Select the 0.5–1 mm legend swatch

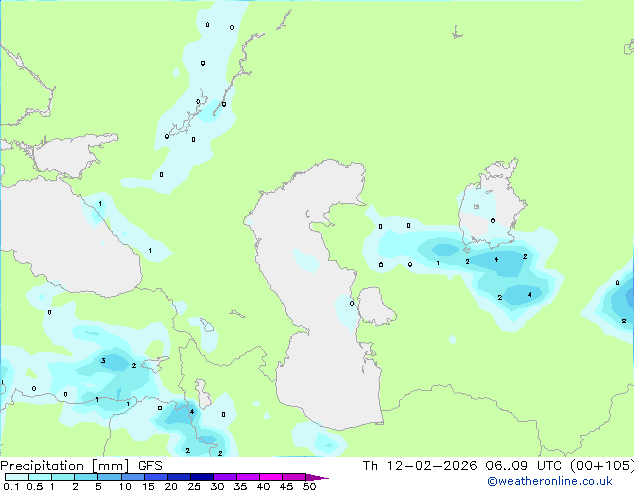40,477
